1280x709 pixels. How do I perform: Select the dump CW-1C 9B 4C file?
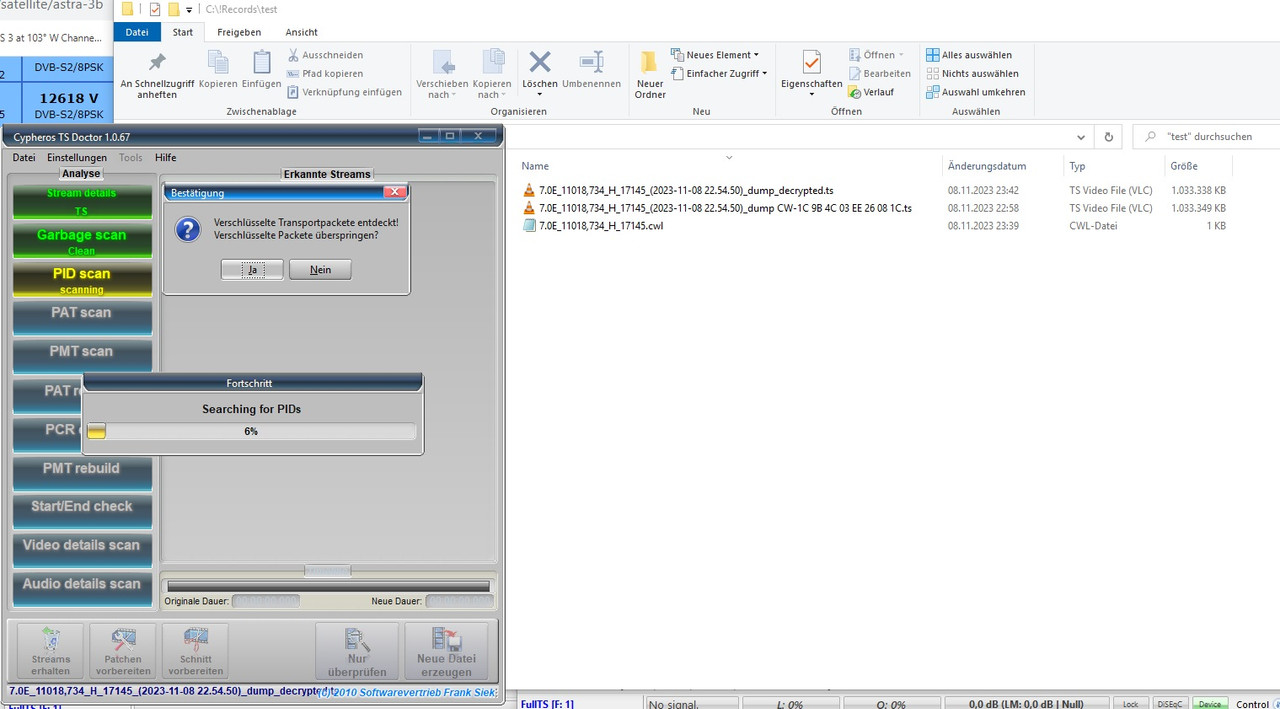[x=725, y=208]
